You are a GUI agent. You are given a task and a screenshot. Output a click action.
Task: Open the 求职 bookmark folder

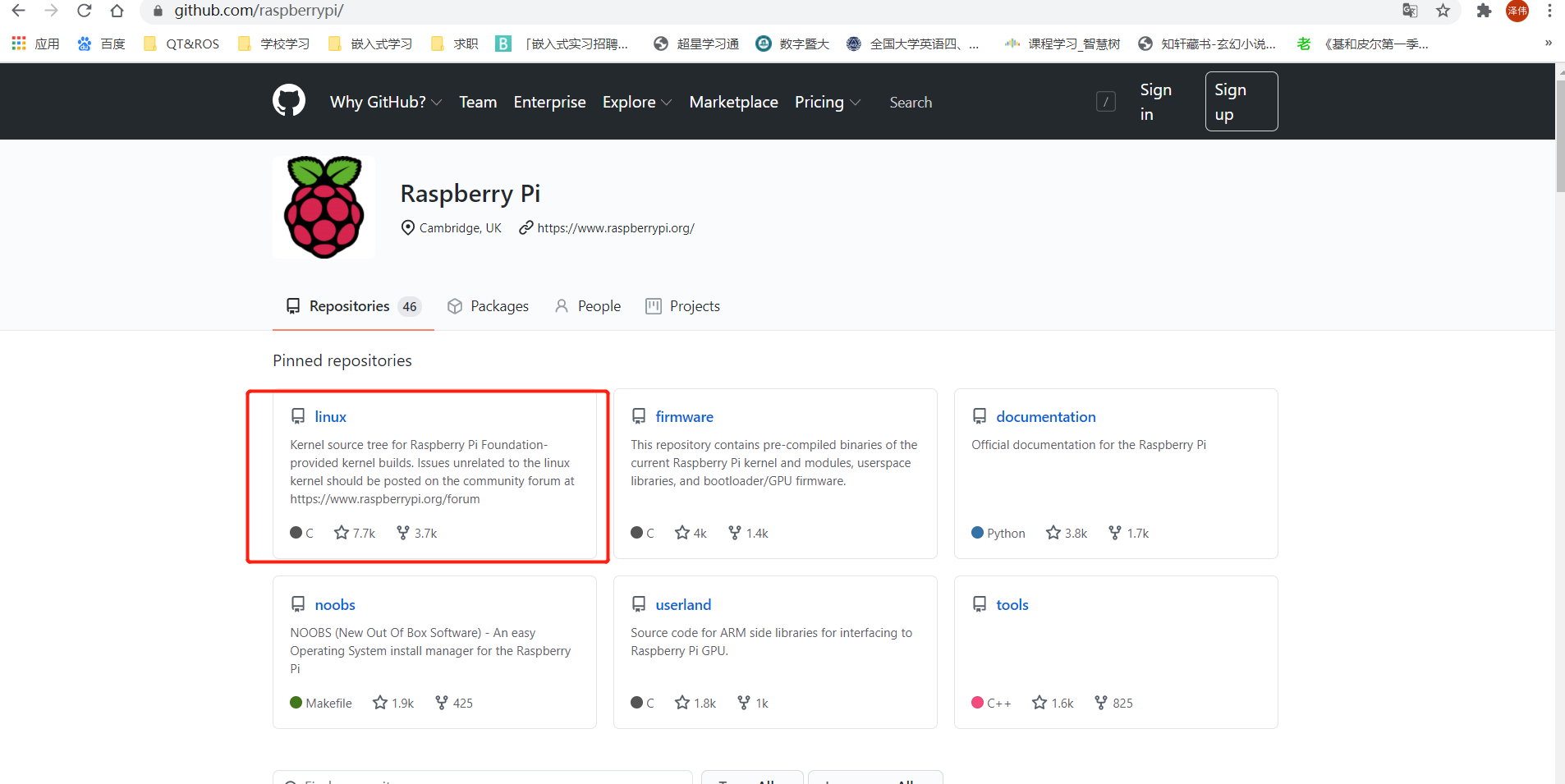(x=454, y=44)
